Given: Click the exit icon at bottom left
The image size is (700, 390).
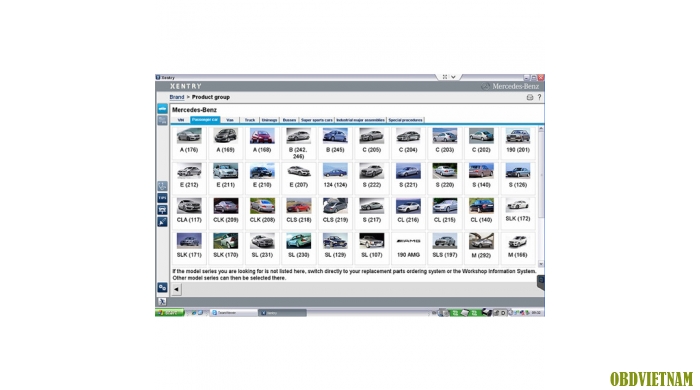Looking at the screenshot, I should click(x=162, y=302).
